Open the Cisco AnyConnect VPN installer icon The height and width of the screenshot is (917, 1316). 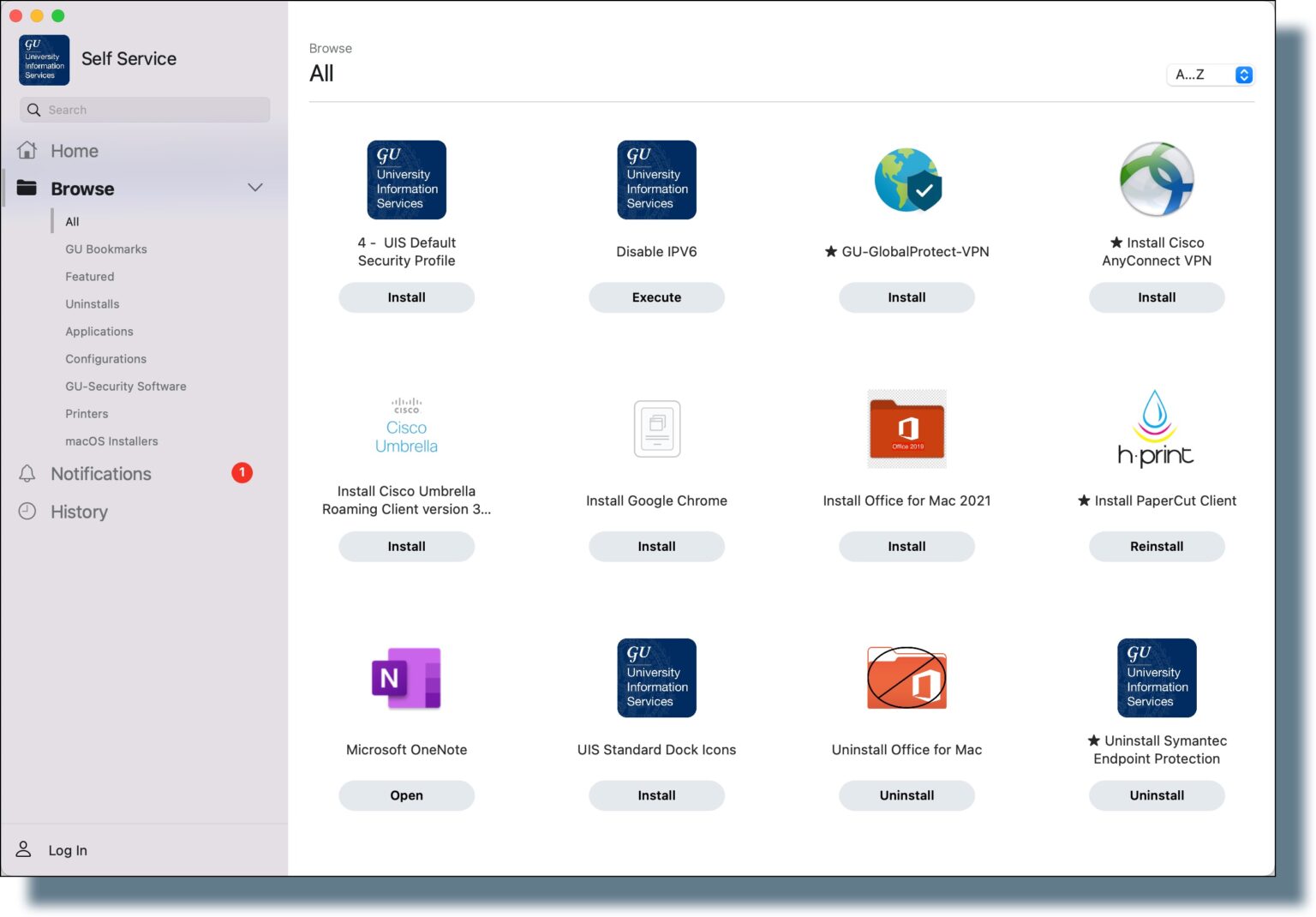click(x=1157, y=179)
